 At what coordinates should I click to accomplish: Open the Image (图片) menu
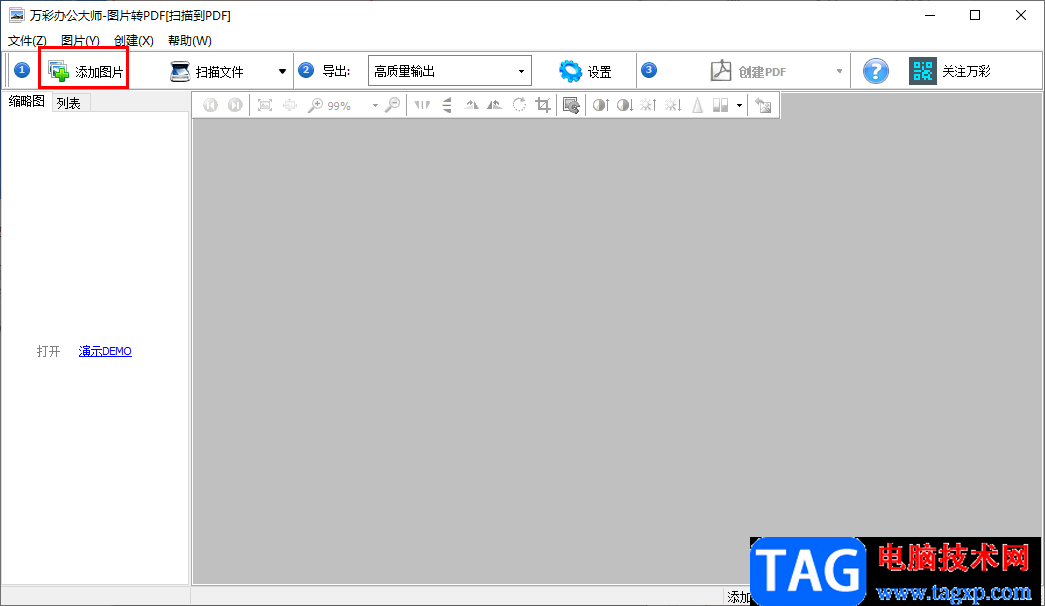[x=80, y=41]
